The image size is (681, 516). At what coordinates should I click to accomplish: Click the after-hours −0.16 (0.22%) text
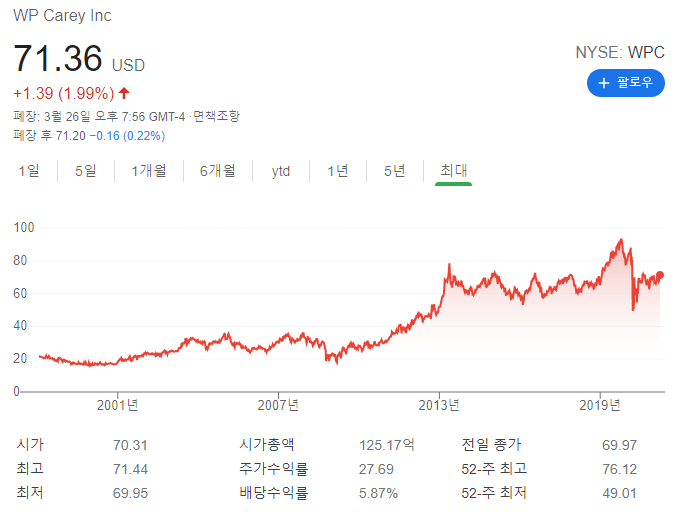[x=127, y=136]
